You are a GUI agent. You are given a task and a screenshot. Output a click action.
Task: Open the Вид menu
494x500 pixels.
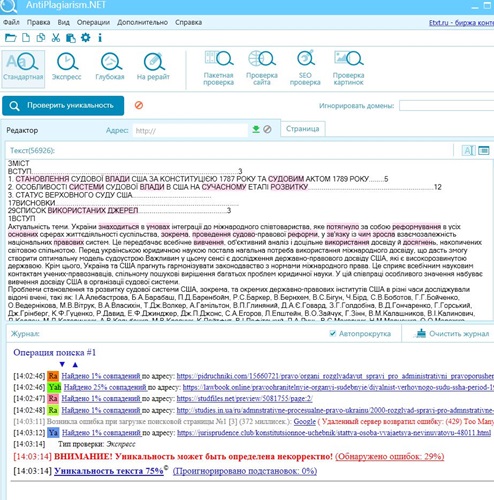click(x=63, y=22)
